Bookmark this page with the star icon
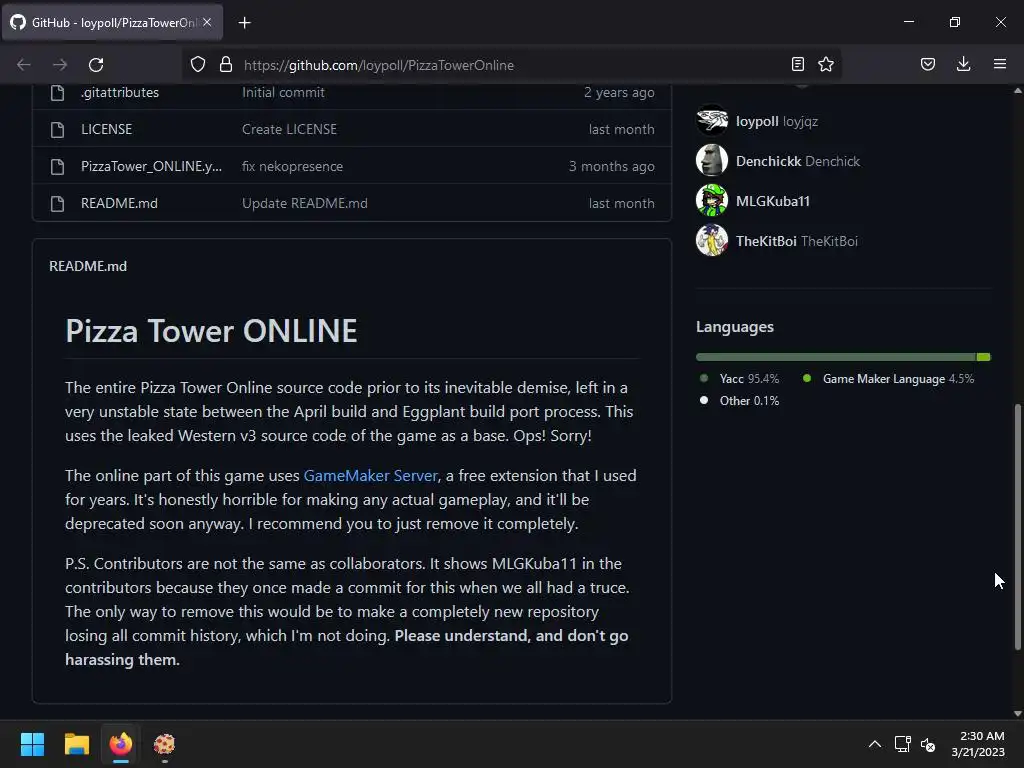This screenshot has height=768, width=1024. point(826,64)
